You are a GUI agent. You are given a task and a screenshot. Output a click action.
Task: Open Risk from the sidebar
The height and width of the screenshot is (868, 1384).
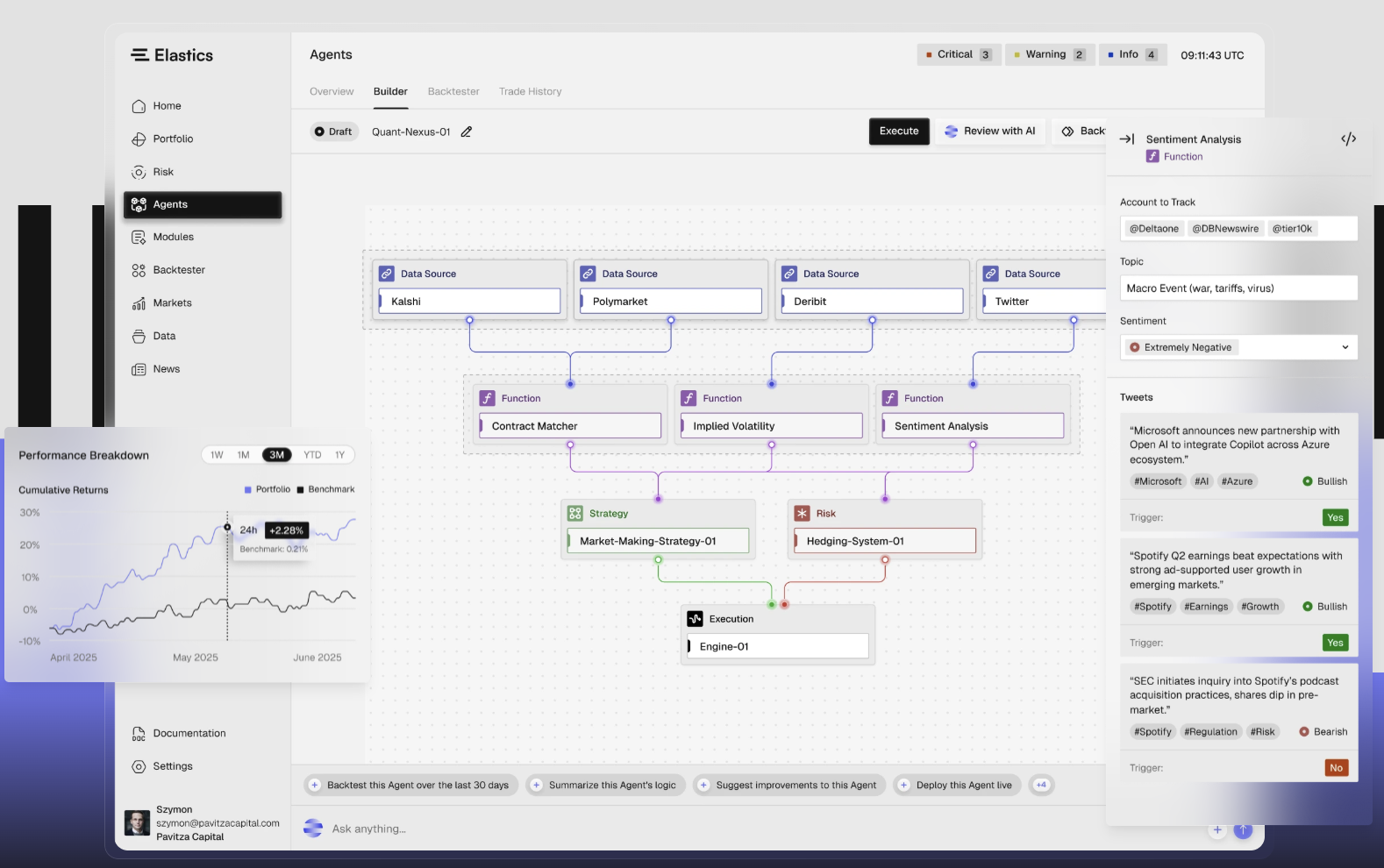(x=163, y=172)
